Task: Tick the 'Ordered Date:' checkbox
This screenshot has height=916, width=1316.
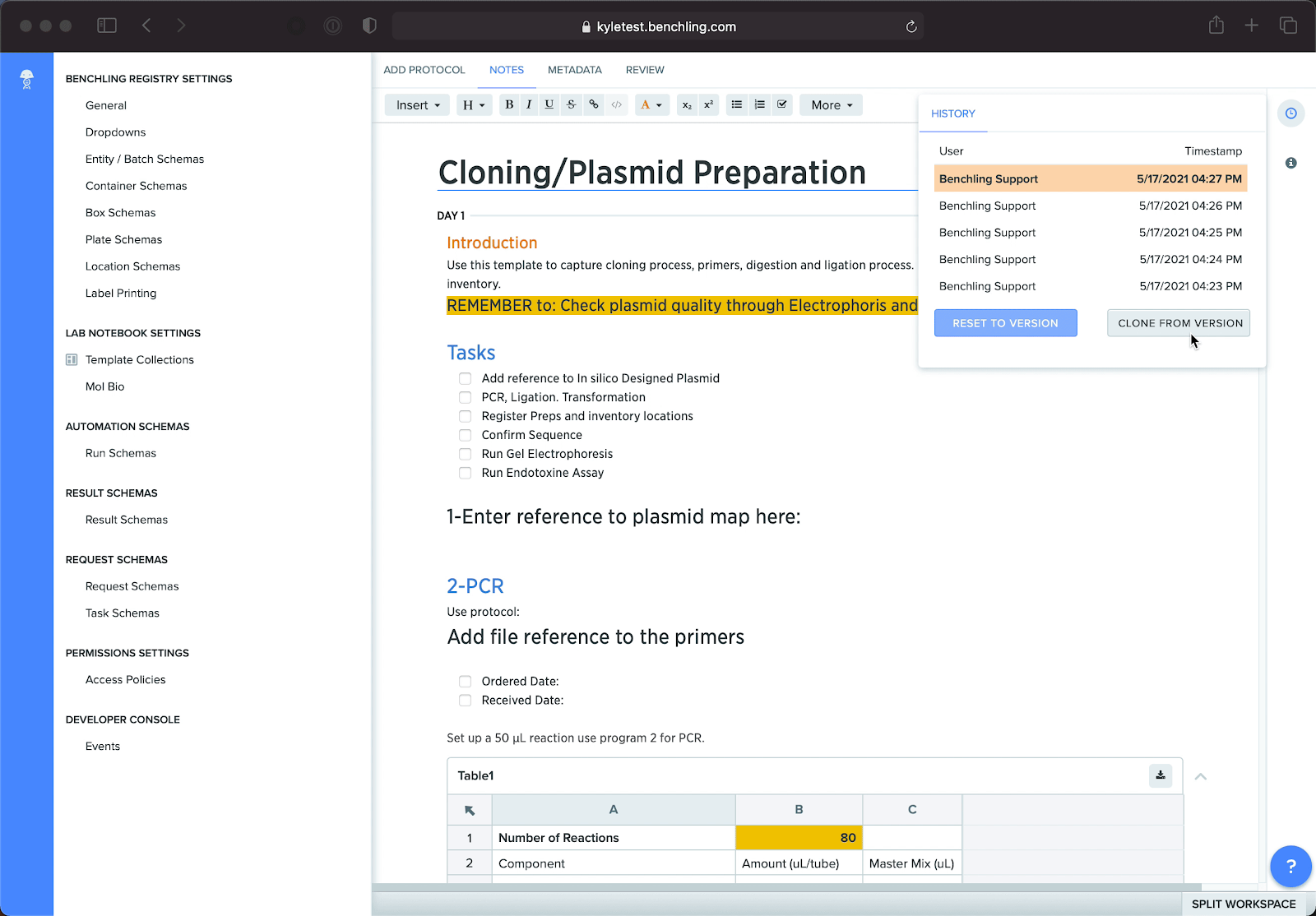Action: click(x=466, y=682)
